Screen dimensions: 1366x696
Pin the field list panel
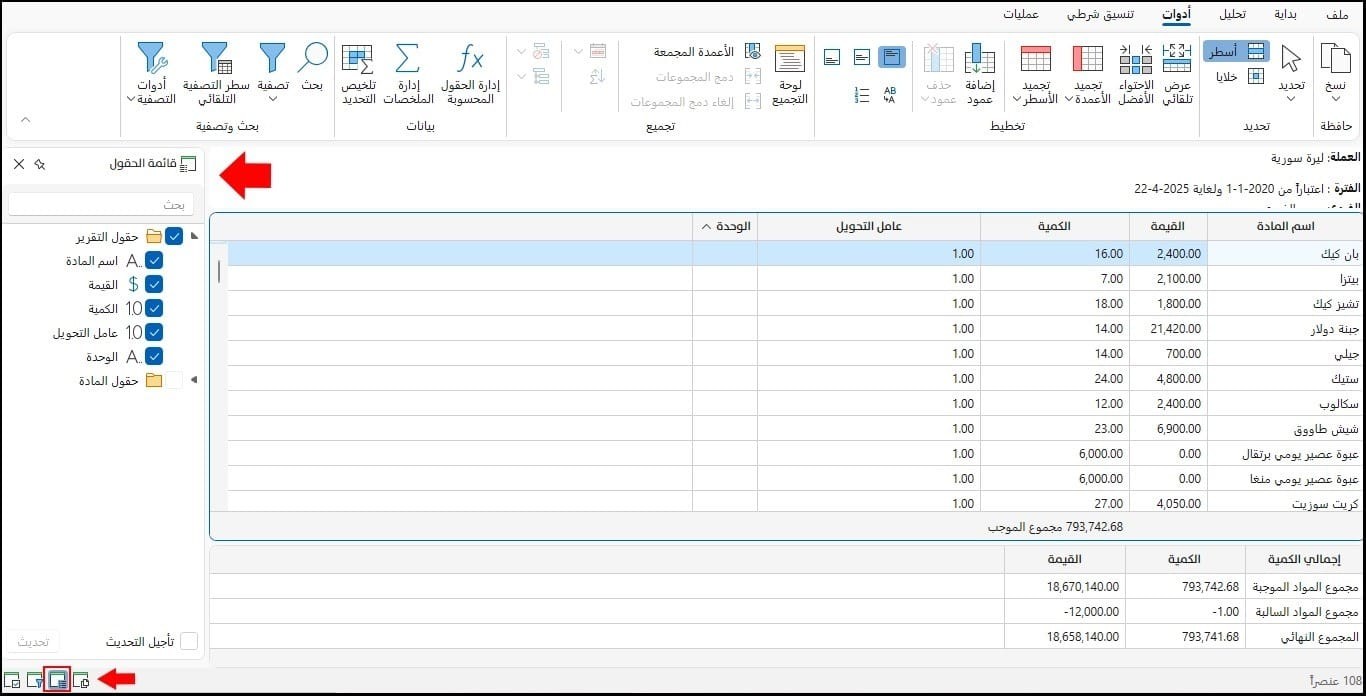point(40,163)
